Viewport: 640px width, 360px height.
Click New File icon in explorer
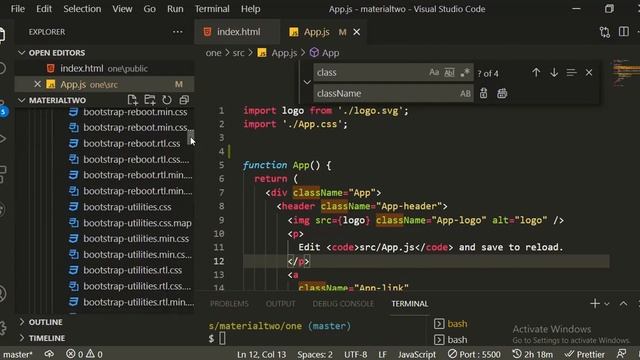pyautogui.click(x=132, y=100)
